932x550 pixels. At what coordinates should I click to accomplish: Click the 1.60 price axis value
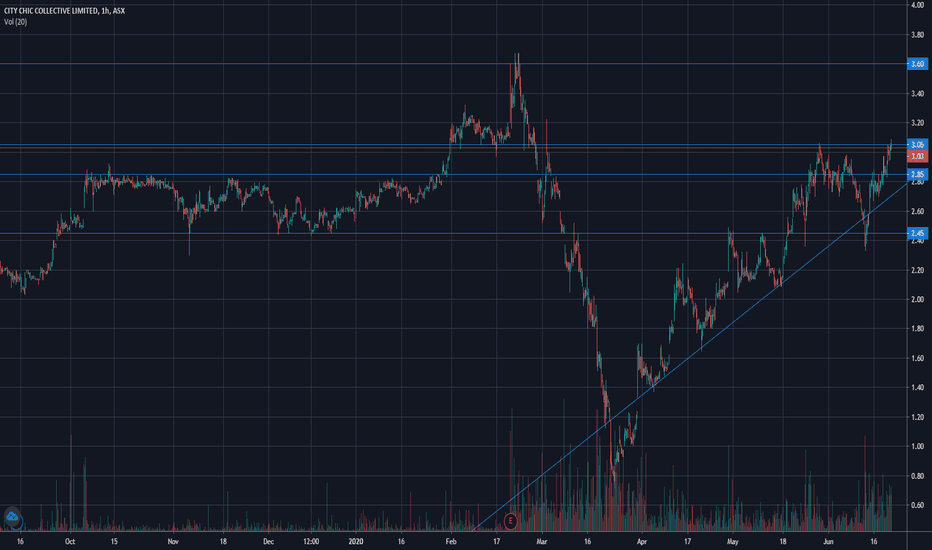point(917,358)
